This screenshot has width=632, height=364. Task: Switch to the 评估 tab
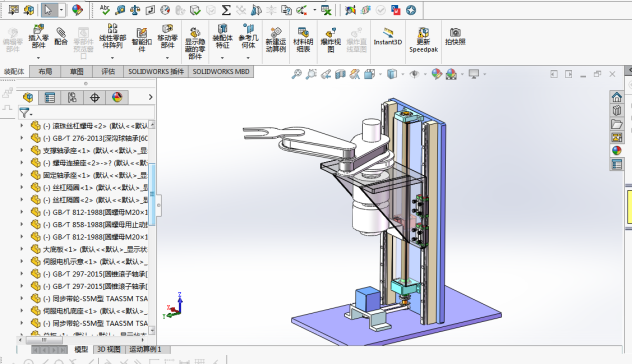(108, 71)
